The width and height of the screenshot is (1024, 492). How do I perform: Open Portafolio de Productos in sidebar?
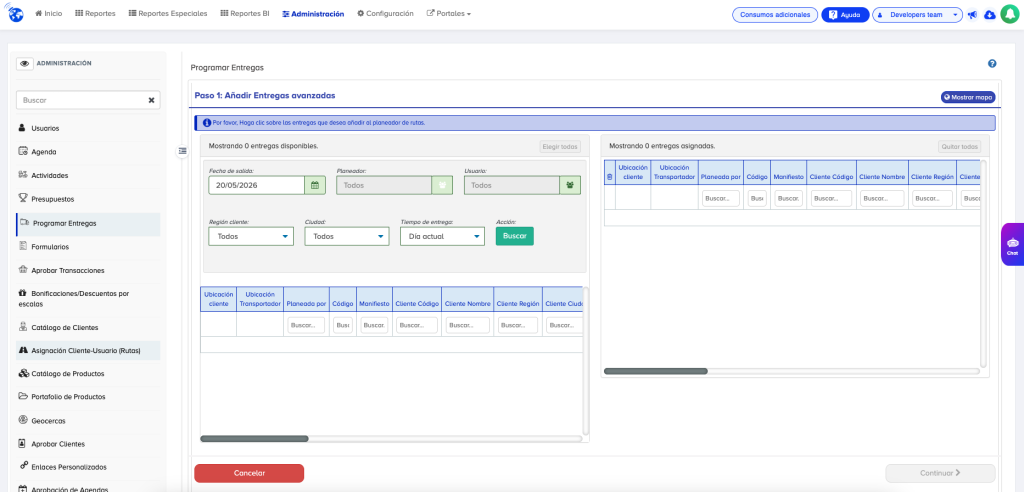click(x=88, y=397)
